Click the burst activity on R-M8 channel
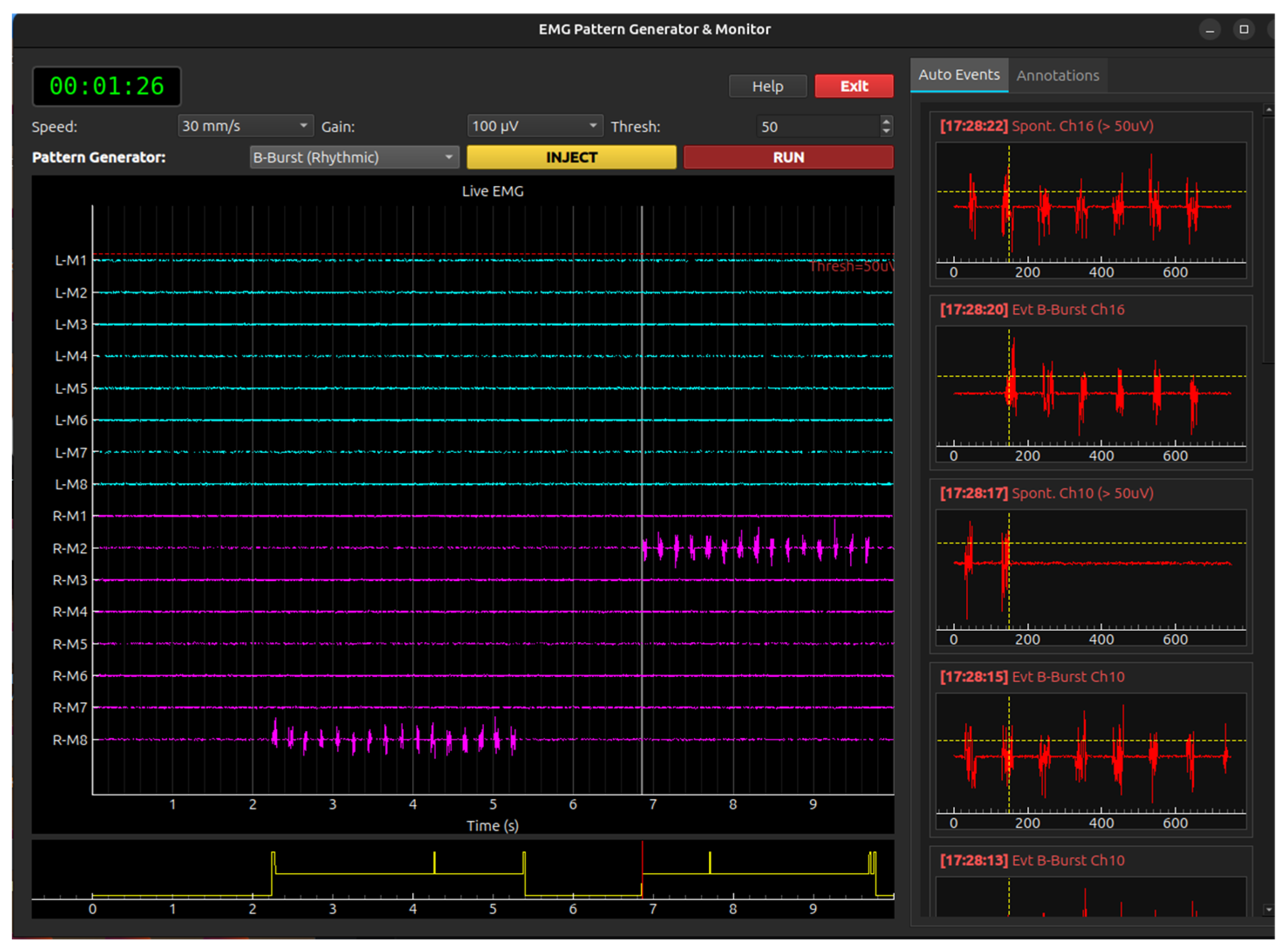The width and height of the screenshot is (1284, 952). pos(394,738)
